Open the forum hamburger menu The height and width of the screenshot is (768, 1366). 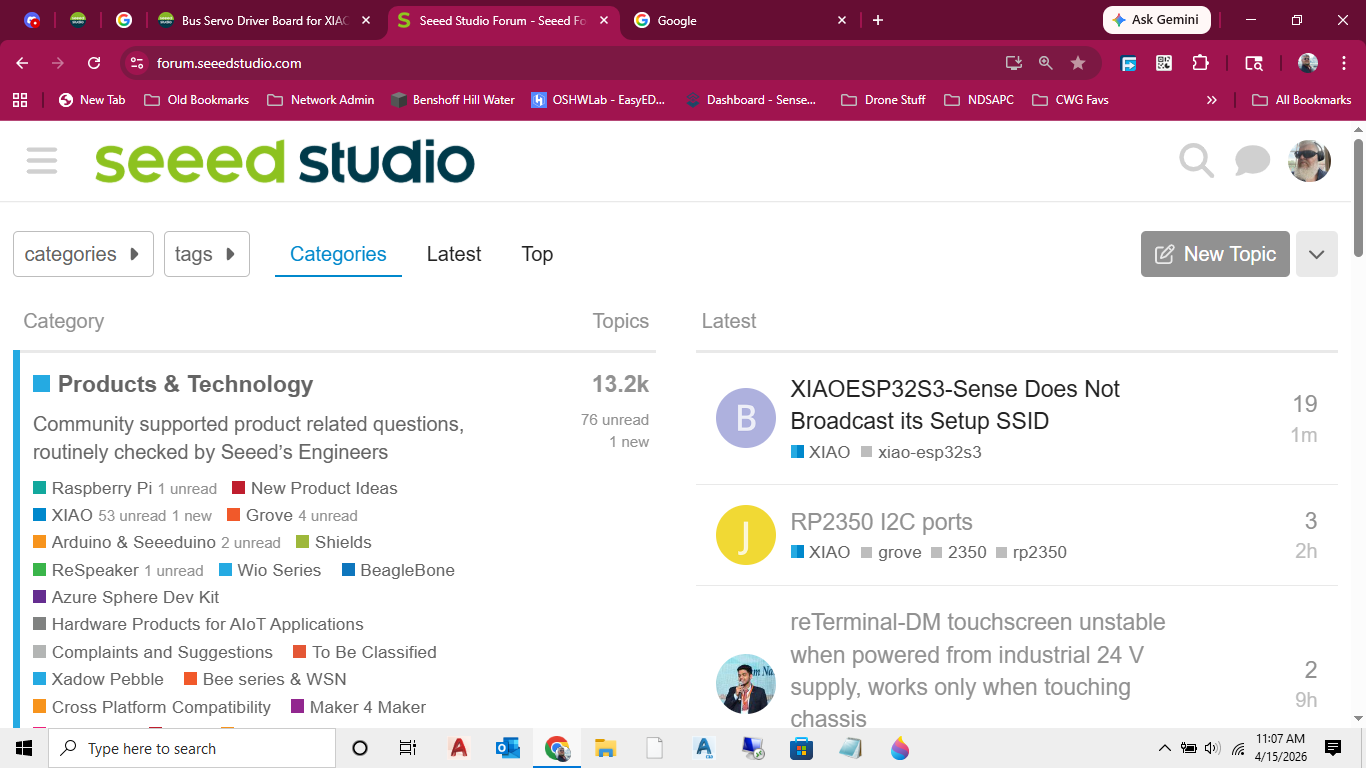tap(42, 161)
